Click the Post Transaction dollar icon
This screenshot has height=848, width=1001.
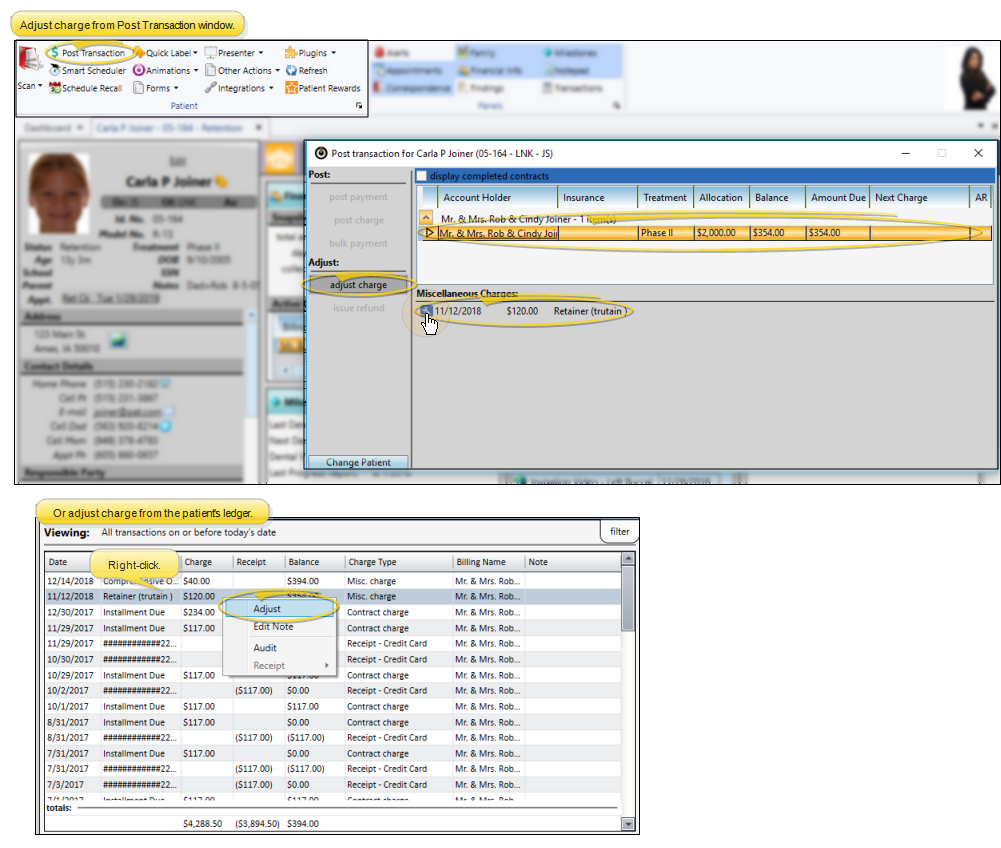pyautogui.click(x=53, y=53)
